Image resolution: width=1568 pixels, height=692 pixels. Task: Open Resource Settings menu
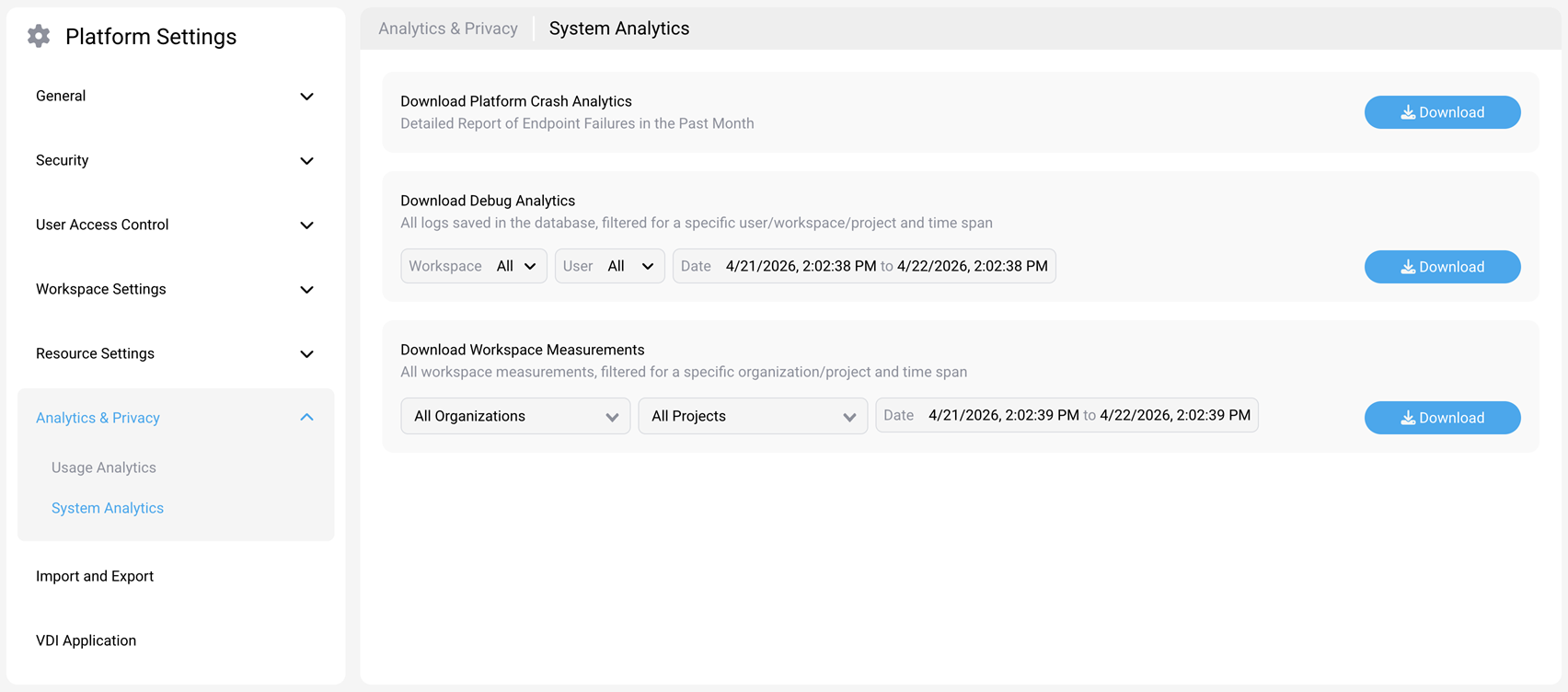[95, 353]
